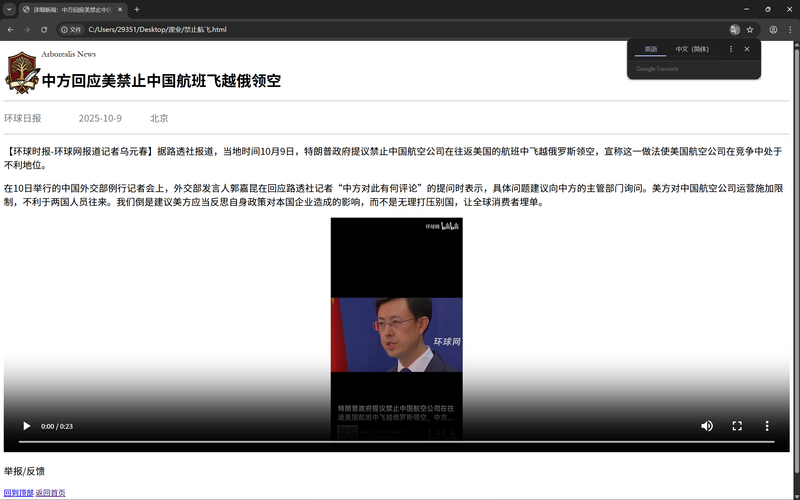
Task: Click the location label 北京
Action: click(159, 118)
